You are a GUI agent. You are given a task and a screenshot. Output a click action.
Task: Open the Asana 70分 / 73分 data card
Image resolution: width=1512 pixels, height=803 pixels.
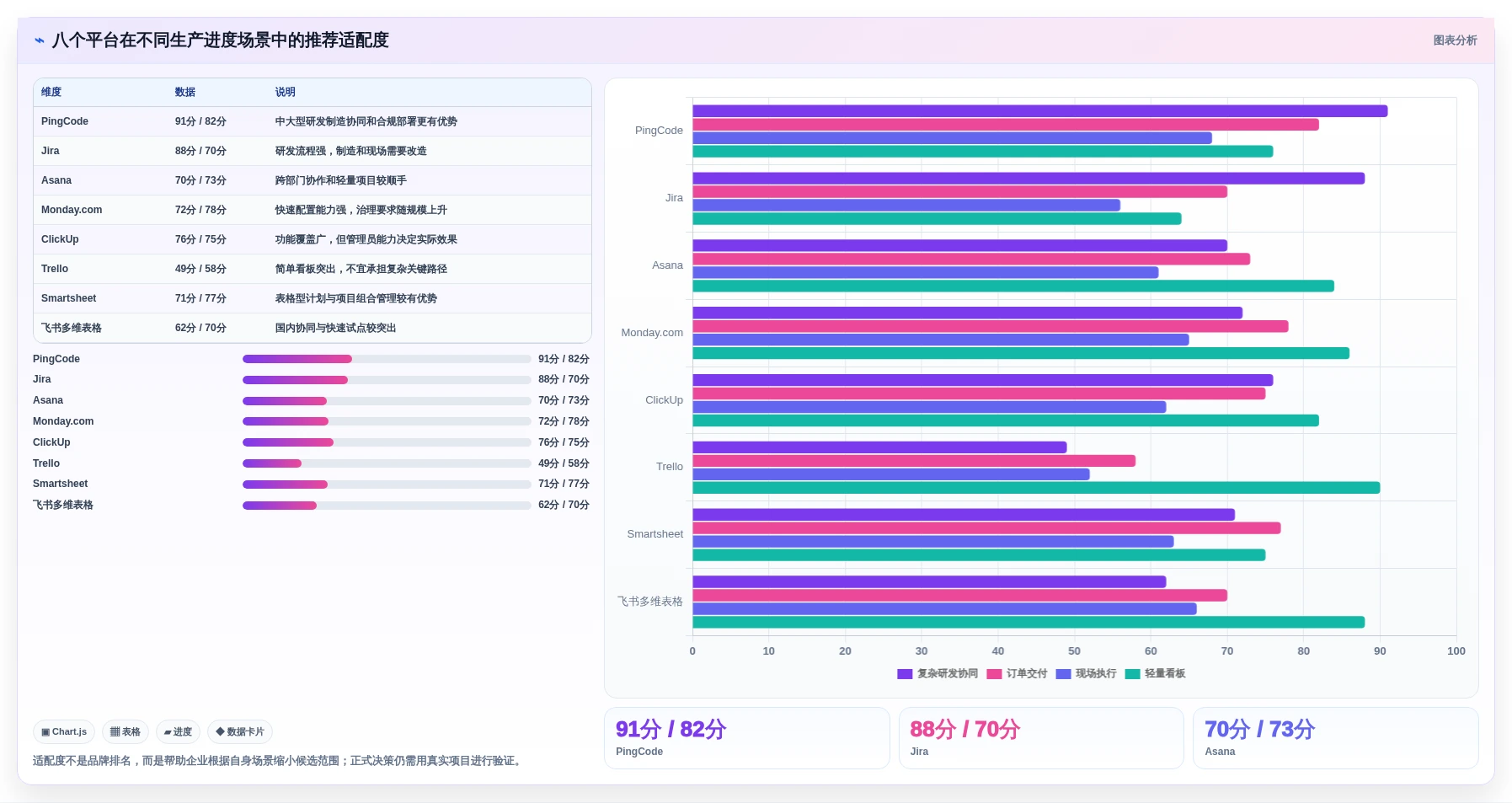1335,738
